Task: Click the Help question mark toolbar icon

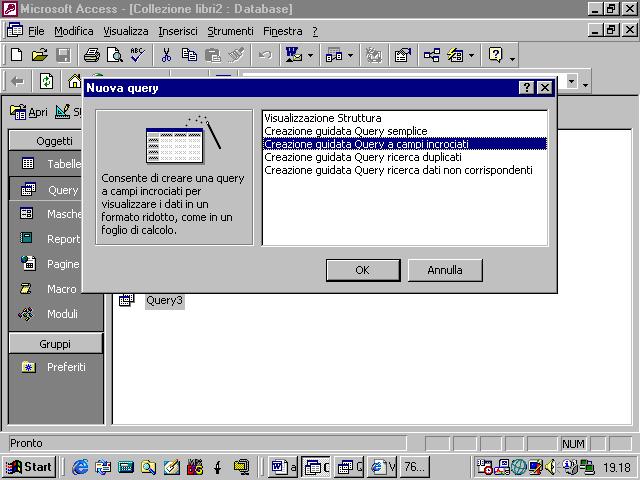Action: click(496, 55)
